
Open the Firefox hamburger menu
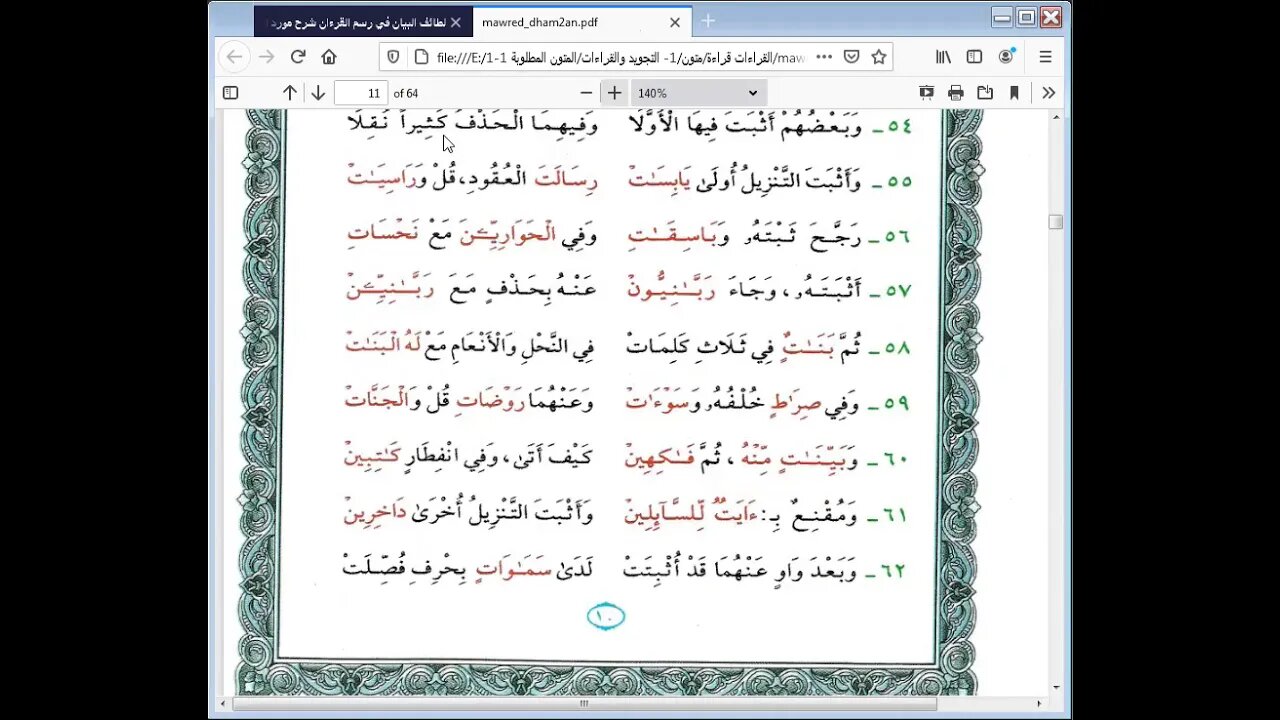(x=1045, y=57)
